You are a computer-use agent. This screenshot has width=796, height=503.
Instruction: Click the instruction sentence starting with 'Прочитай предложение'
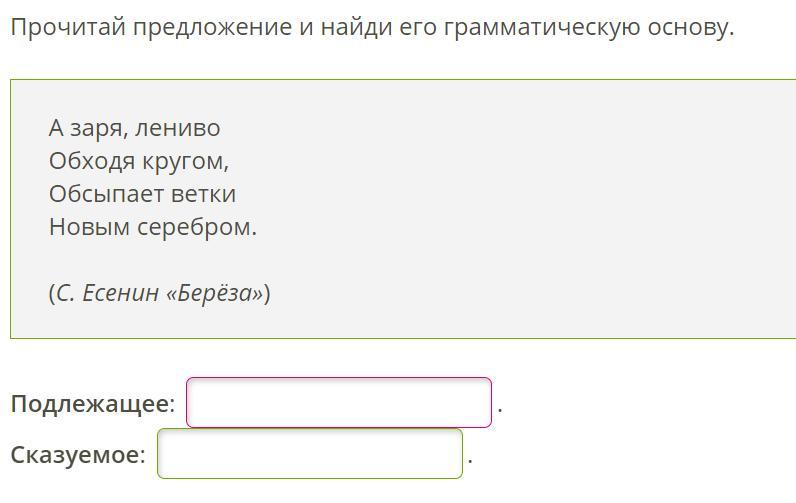372,27
